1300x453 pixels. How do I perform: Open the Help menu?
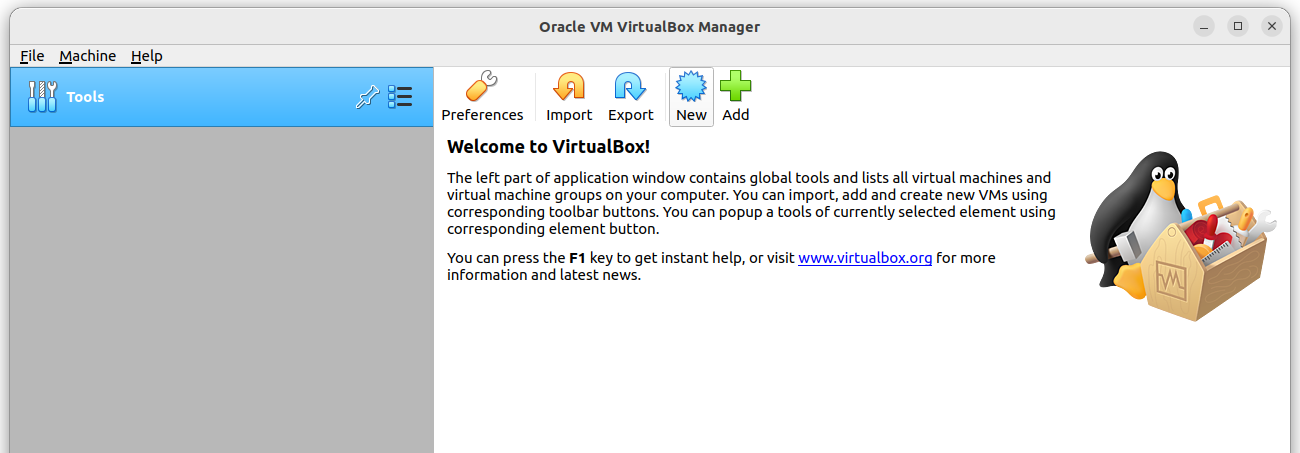click(x=146, y=56)
